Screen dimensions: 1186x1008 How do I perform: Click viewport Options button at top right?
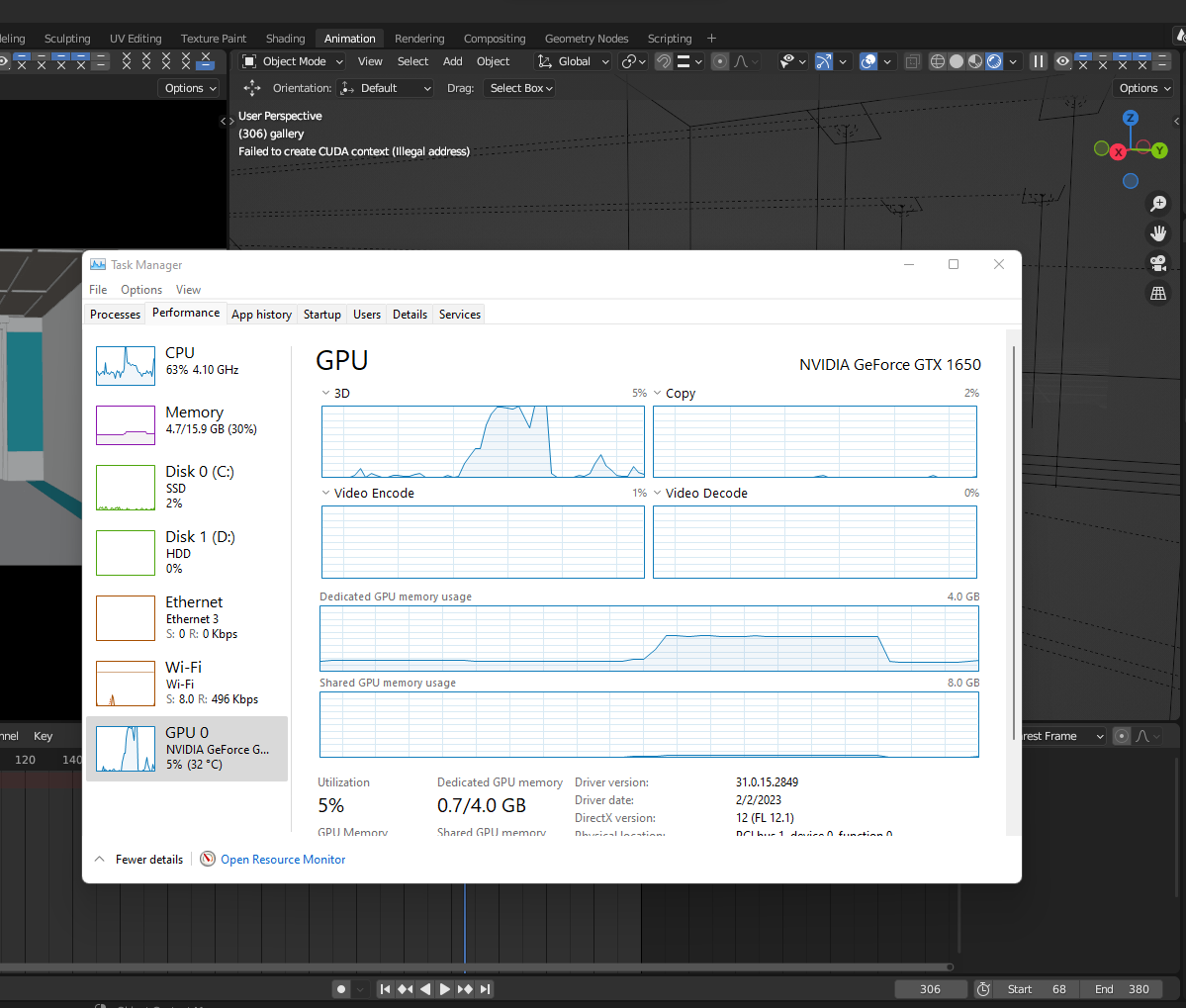(1144, 88)
